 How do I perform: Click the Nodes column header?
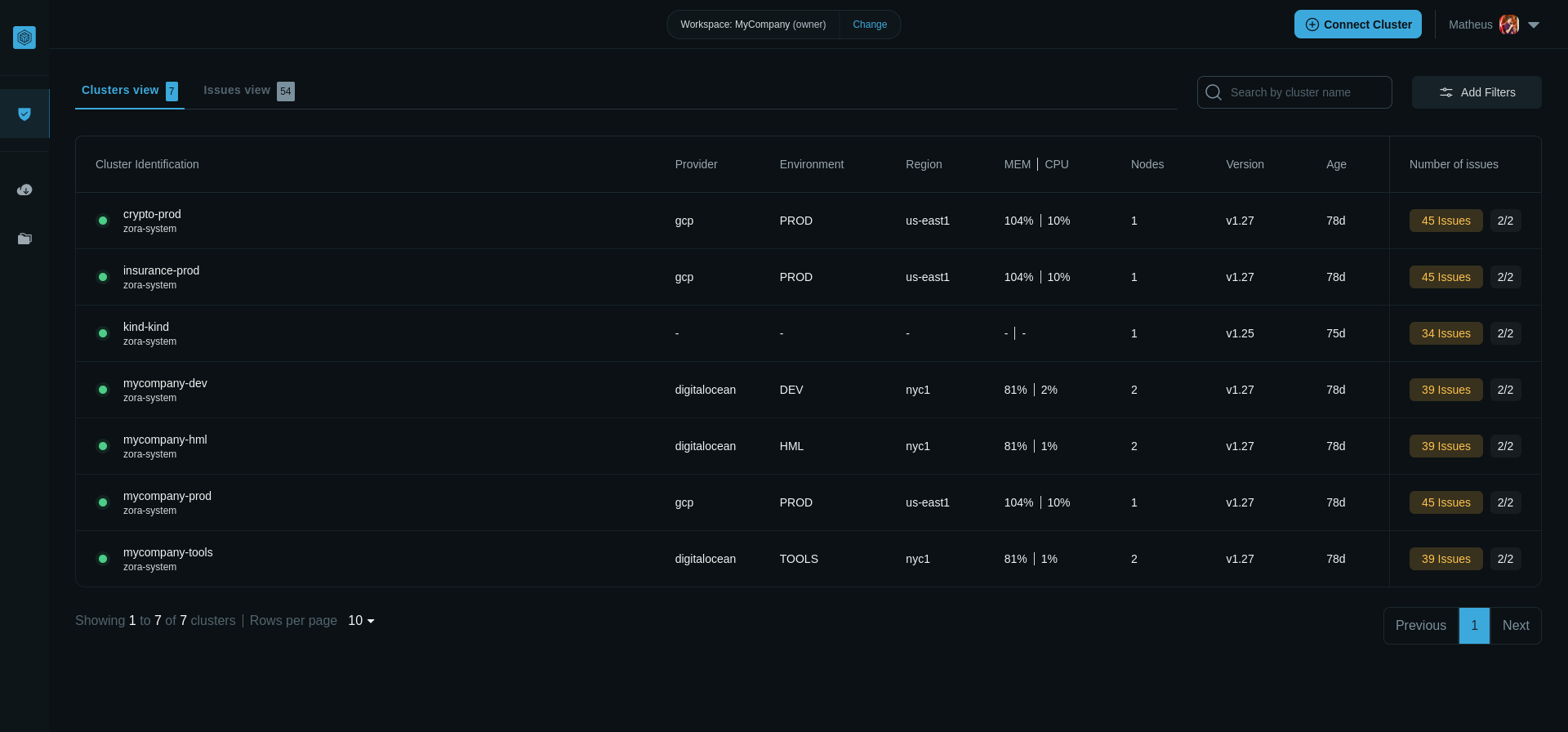(x=1147, y=164)
